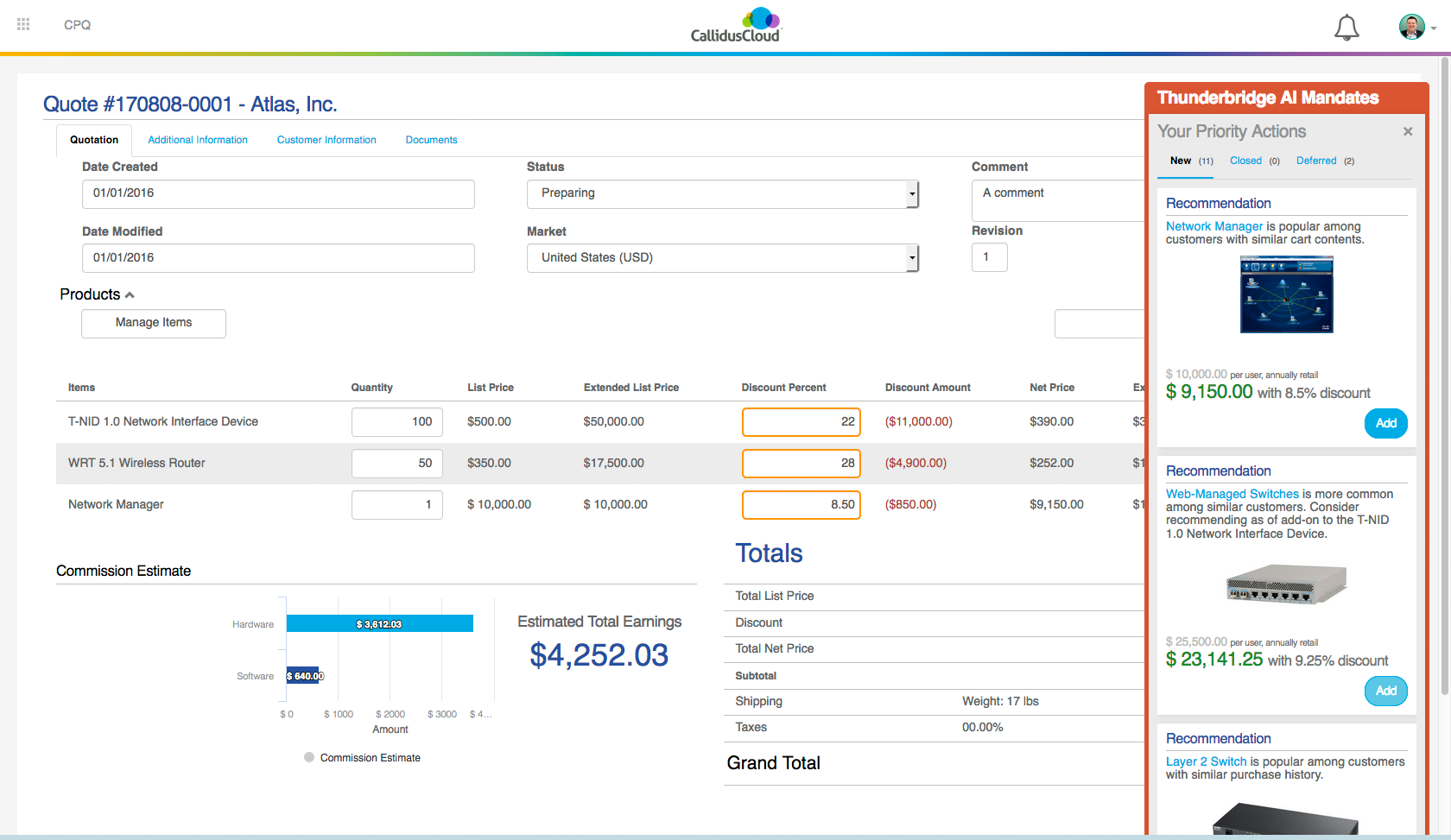Open the app launcher grid icon
The width and height of the screenshot is (1451, 840).
[23, 24]
